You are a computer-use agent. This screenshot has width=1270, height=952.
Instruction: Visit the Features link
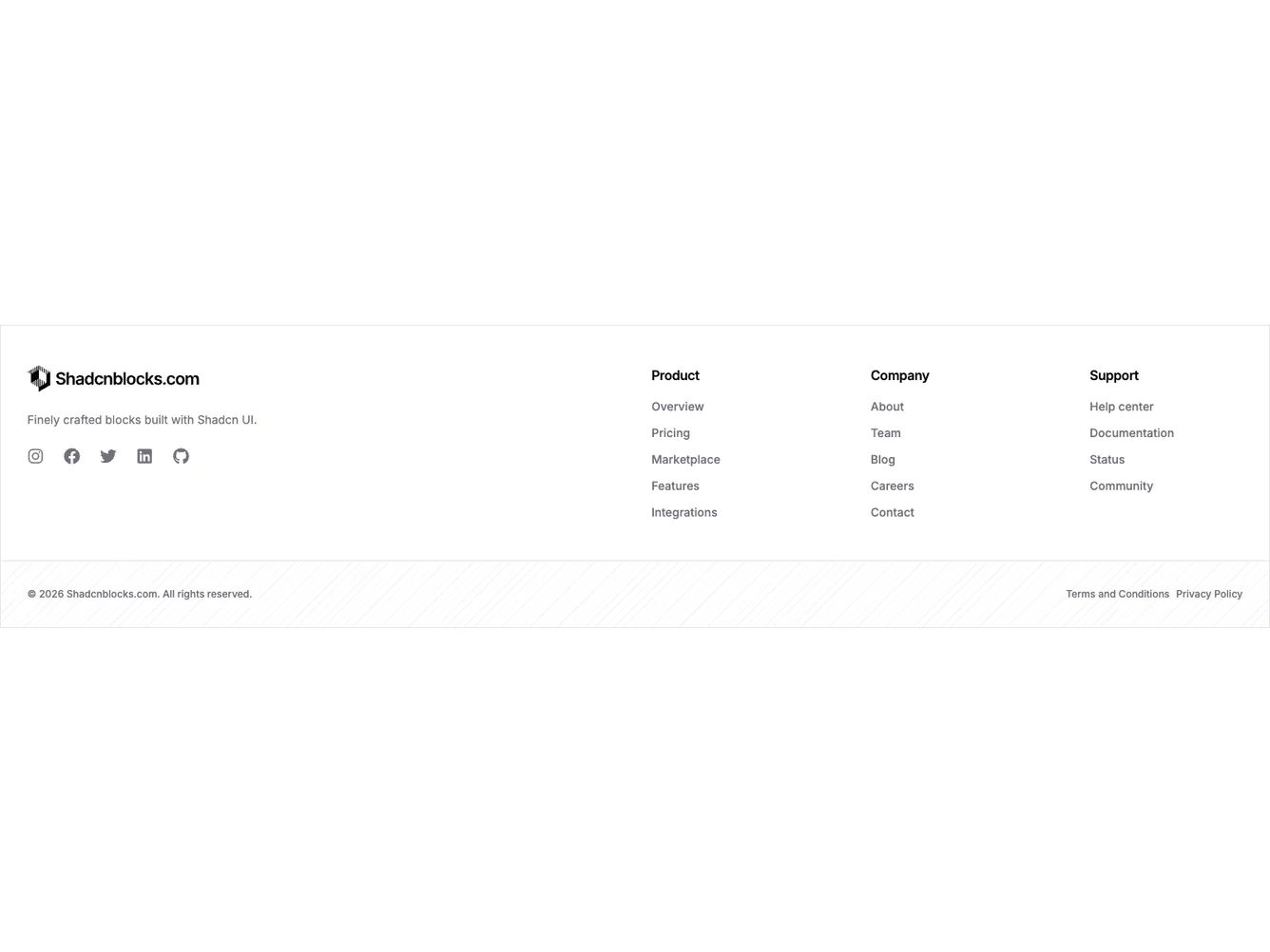click(x=675, y=486)
